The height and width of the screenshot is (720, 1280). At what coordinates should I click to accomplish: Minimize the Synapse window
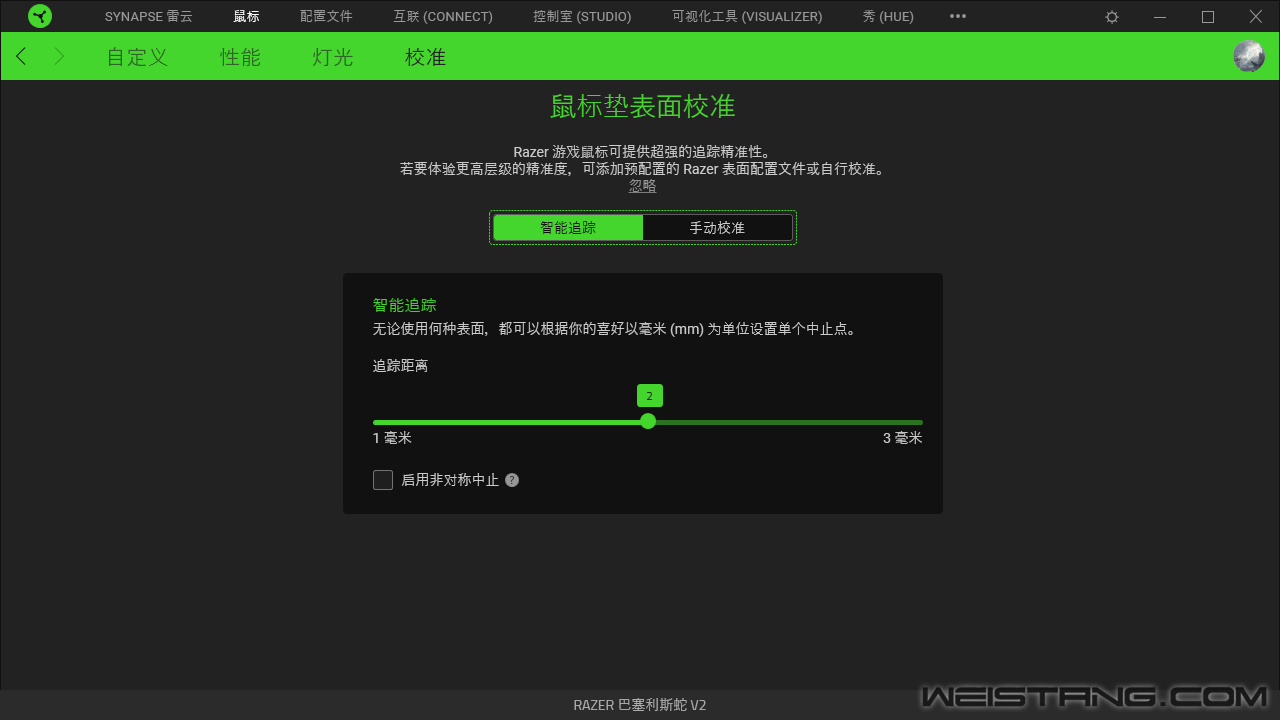tap(1160, 17)
